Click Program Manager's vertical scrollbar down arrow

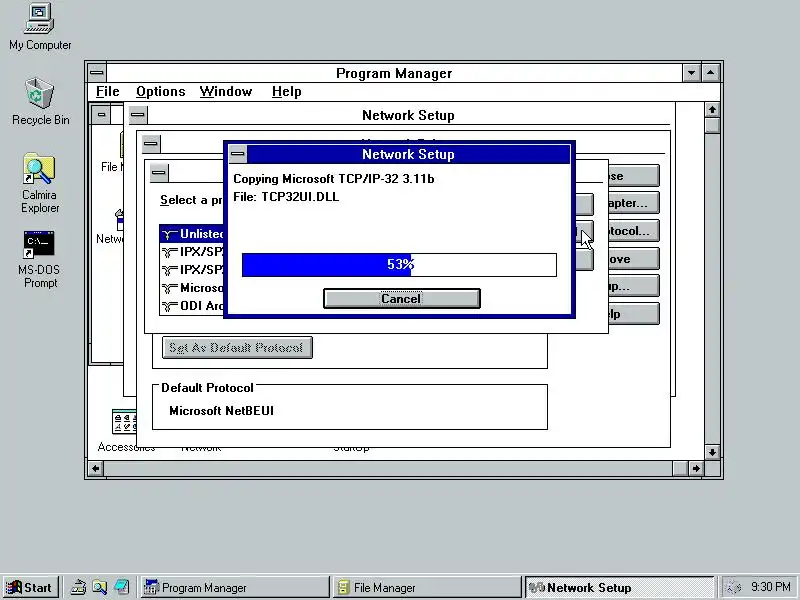pos(712,452)
